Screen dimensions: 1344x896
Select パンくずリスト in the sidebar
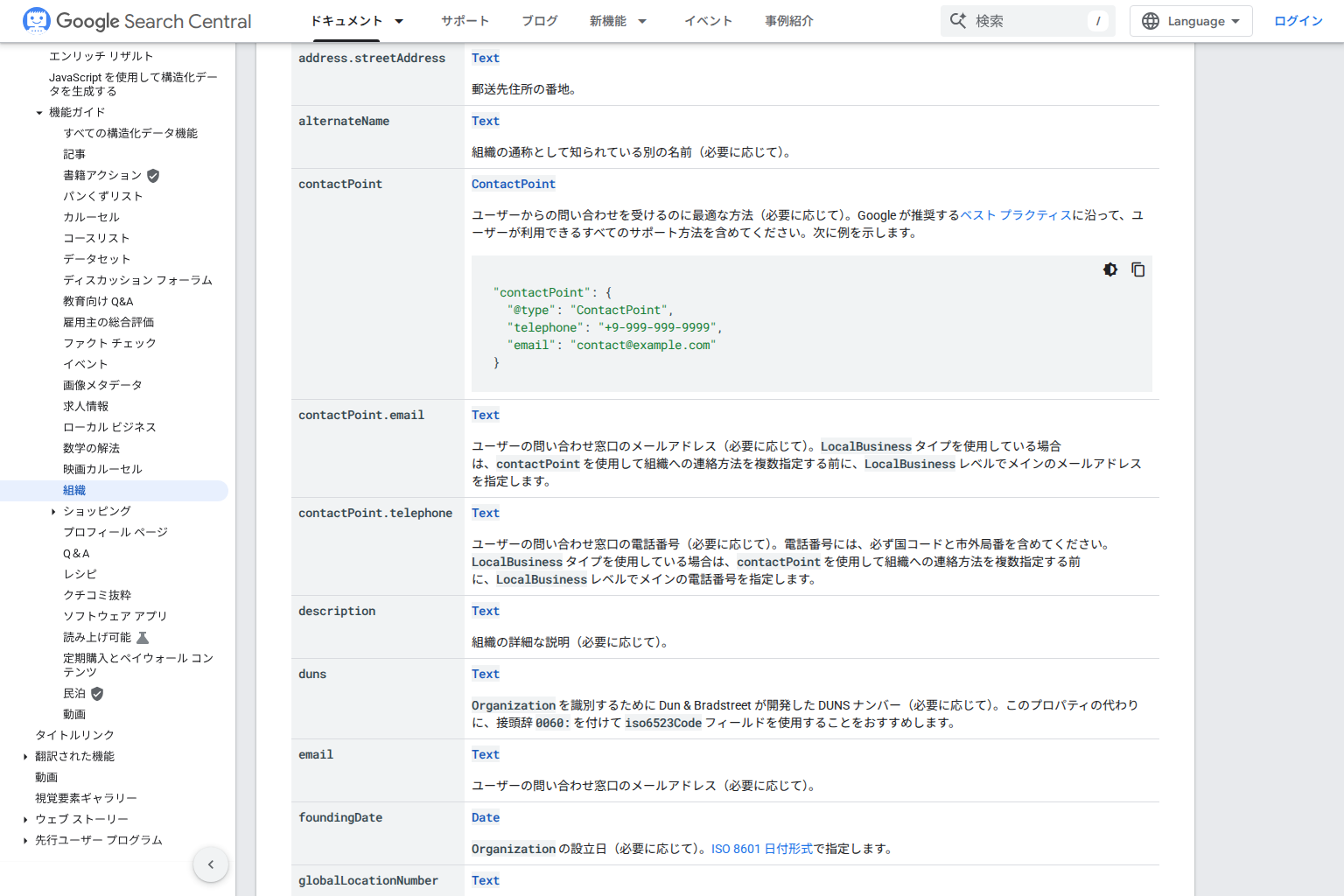click(x=102, y=197)
